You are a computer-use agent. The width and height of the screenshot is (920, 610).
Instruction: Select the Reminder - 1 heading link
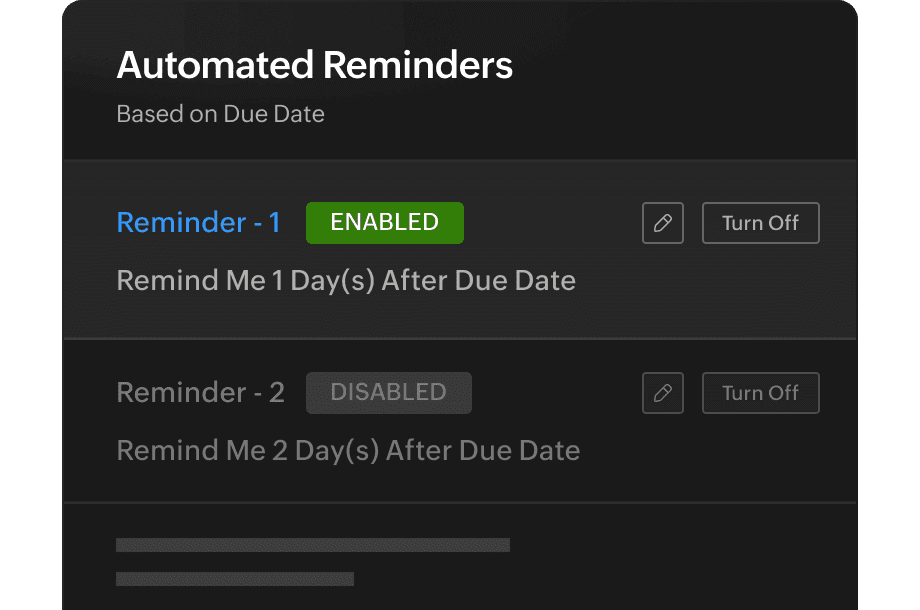198,222
